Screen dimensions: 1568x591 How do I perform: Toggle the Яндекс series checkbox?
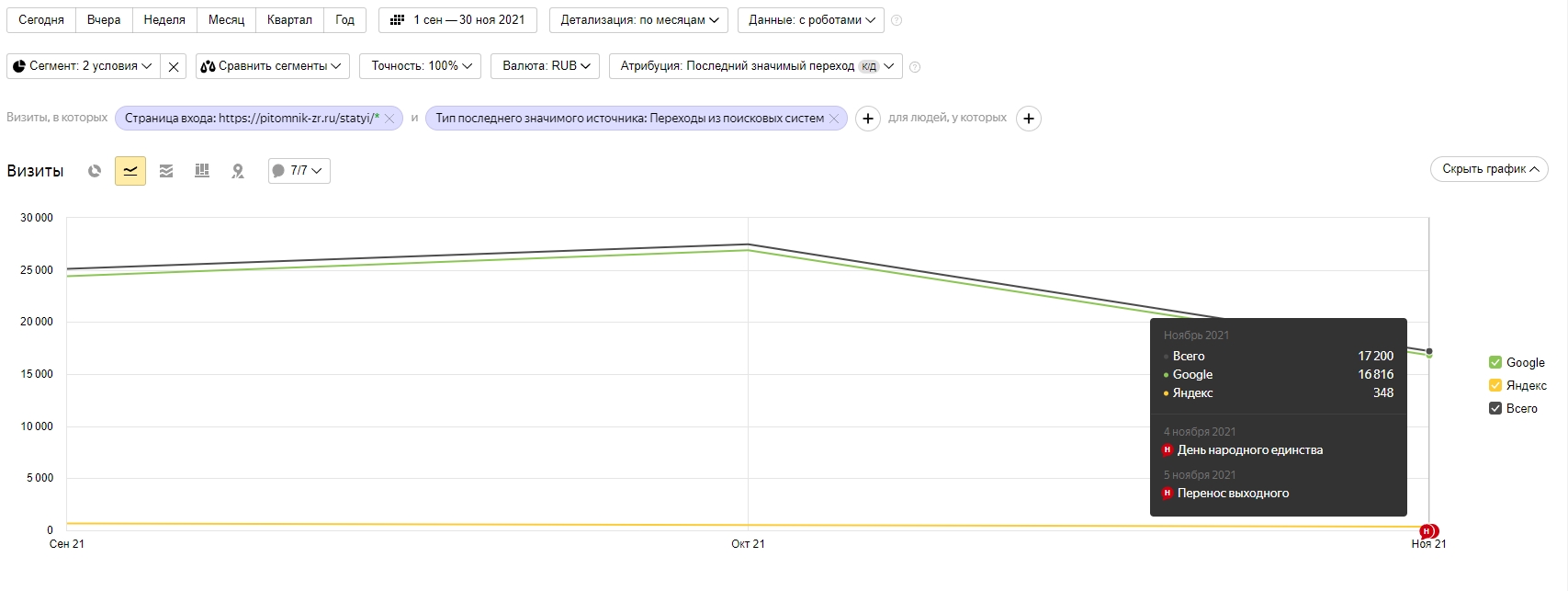pyautogui.click(x=1495, y=385)
